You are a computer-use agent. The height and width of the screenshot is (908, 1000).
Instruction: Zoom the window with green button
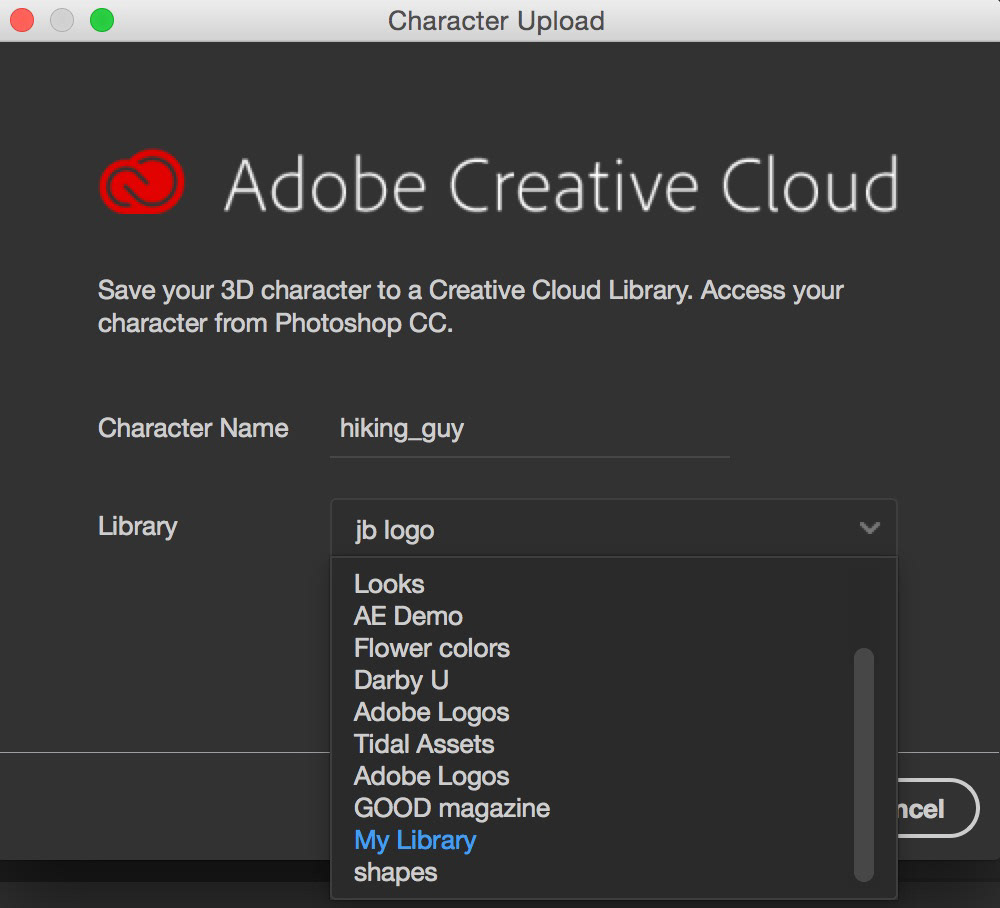102,20
